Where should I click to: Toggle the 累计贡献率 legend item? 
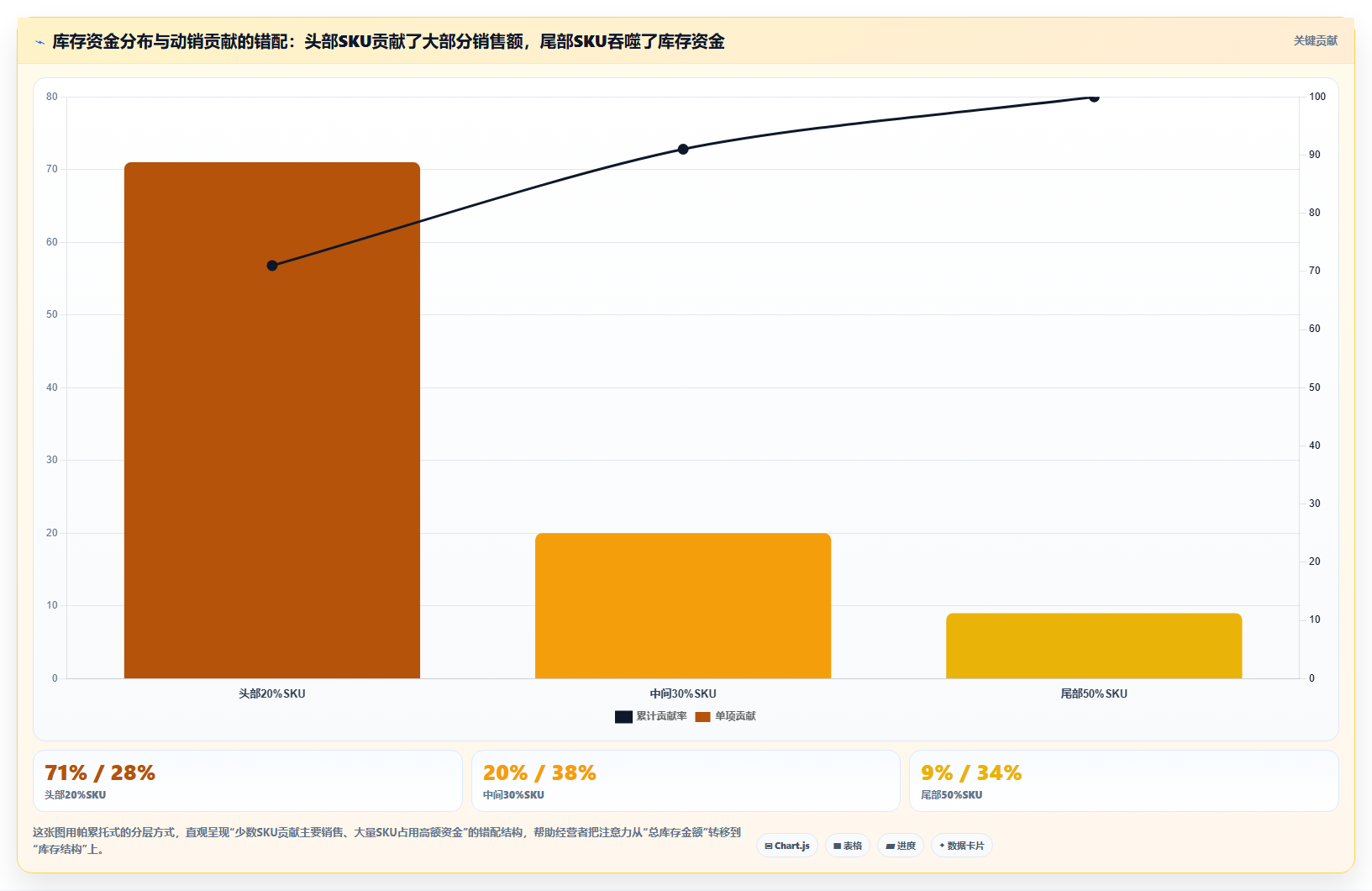[x=651, y=716]
